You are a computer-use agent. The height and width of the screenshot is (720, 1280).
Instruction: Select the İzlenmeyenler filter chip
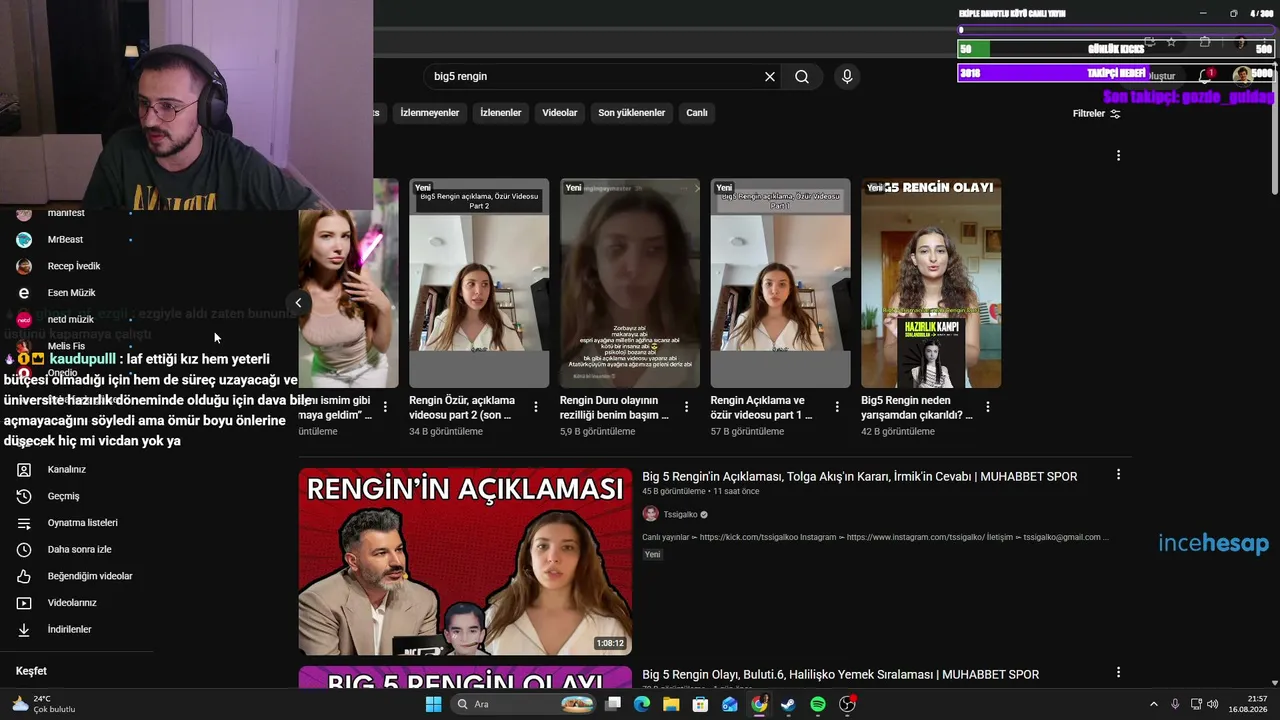pyautogui.click(x=430, y=113)
